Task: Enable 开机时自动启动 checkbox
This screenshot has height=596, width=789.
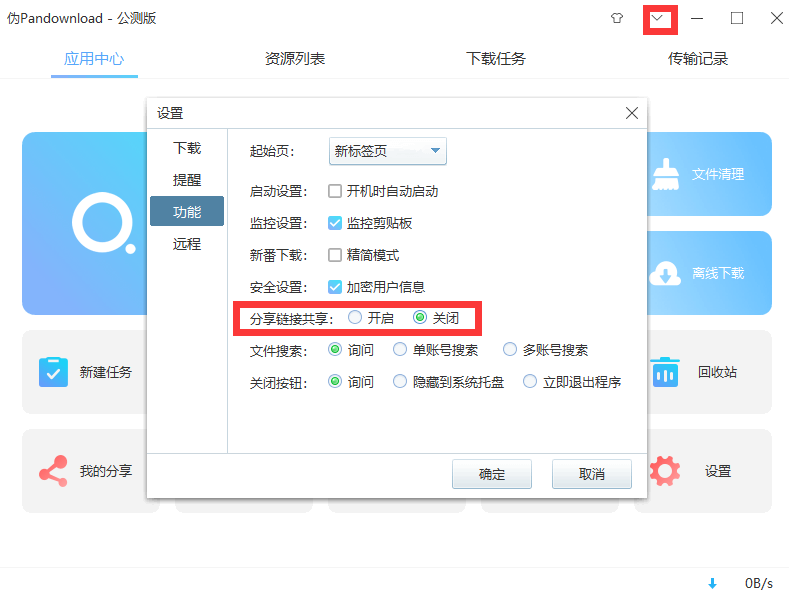Action: point(335,191)
